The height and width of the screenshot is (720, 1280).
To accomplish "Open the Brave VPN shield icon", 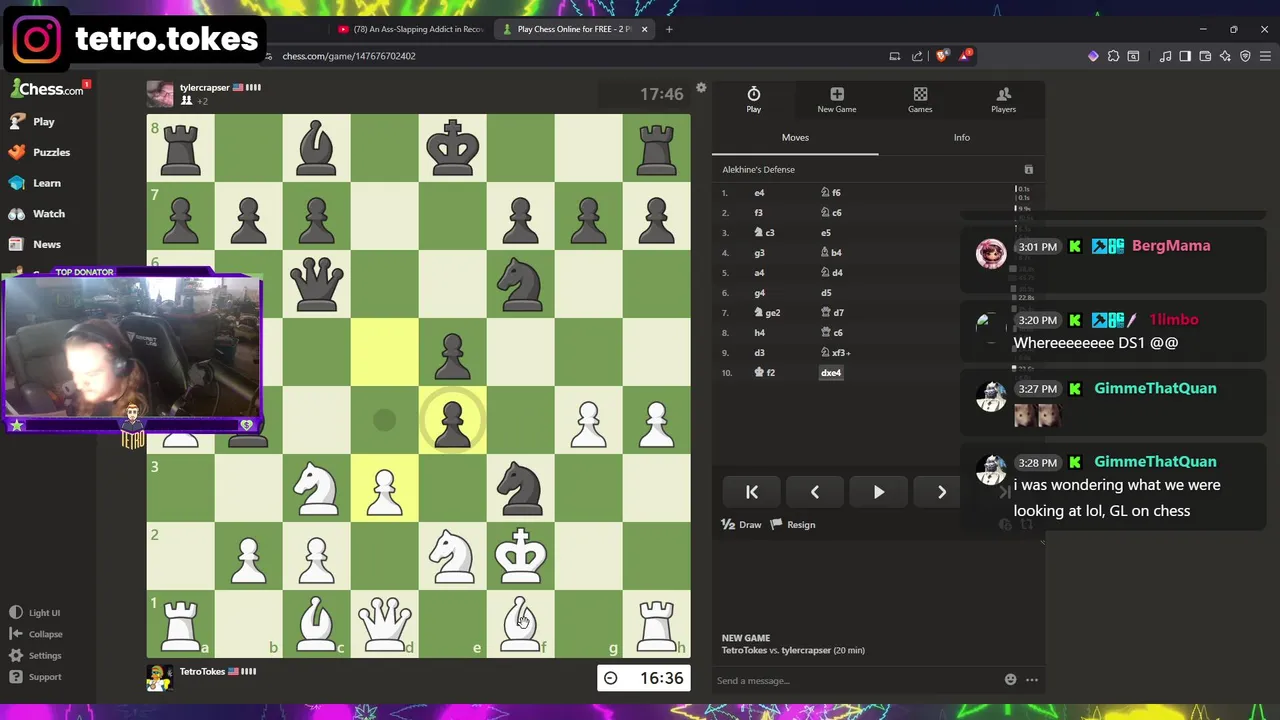I will pos(1245,56).
